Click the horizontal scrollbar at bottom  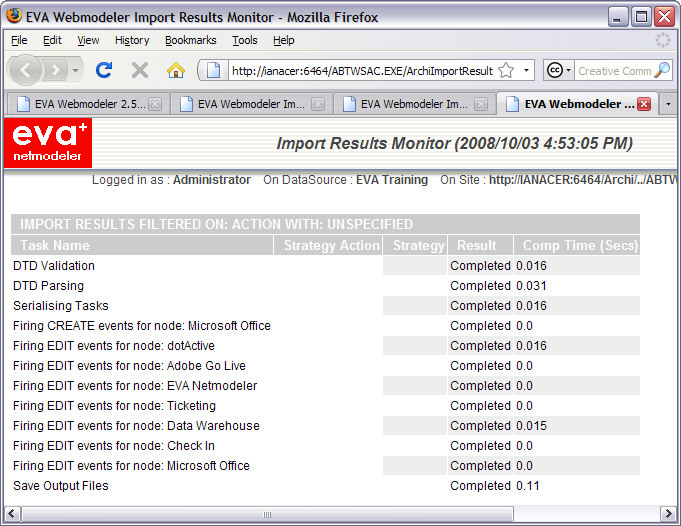[330, 513]
